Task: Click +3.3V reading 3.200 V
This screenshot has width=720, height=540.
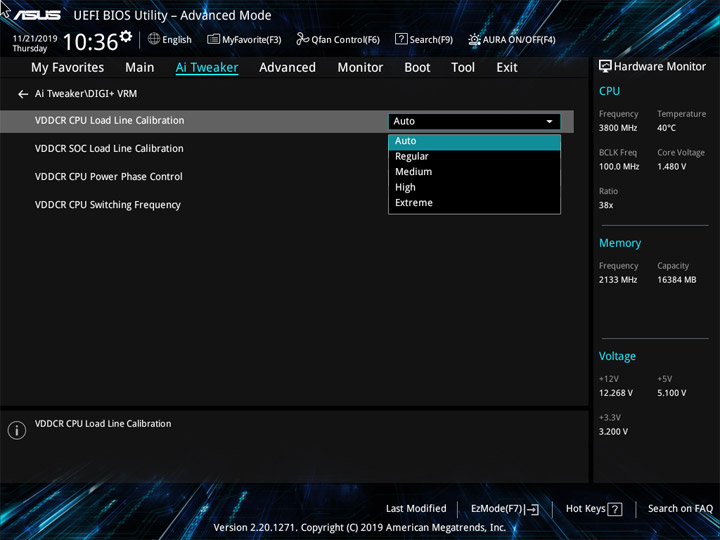Action: tap(613, 432)
